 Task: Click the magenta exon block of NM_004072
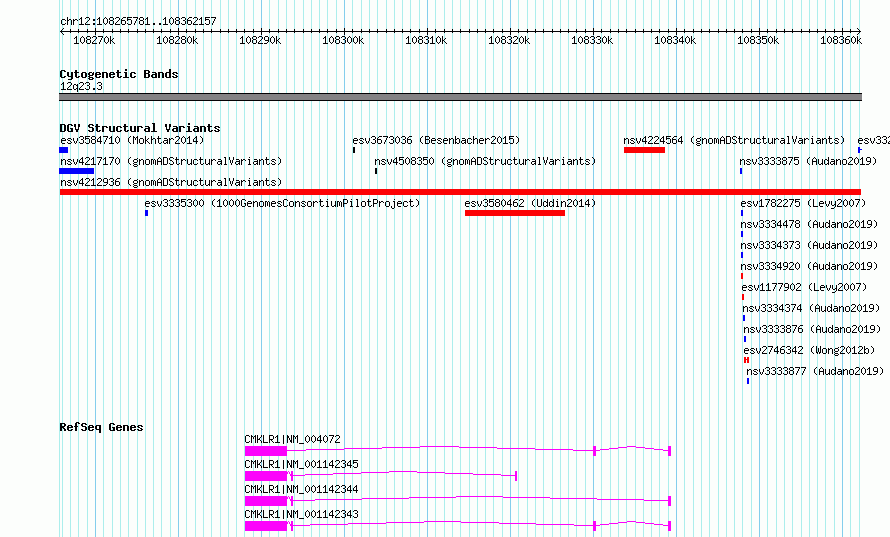coord(266,451)
